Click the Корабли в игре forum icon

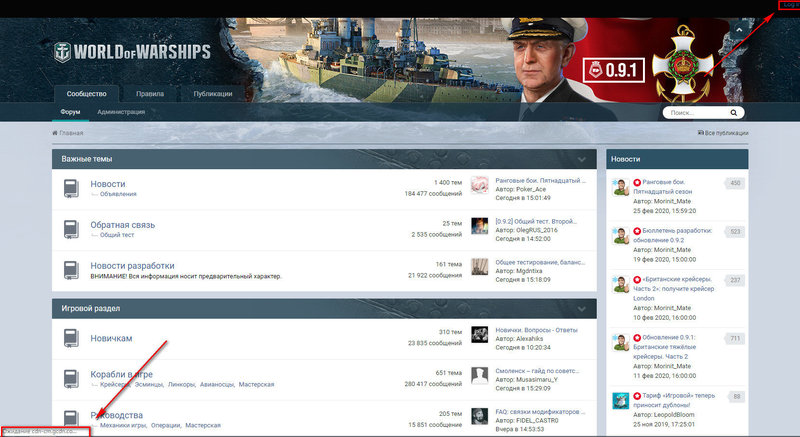(71, 379)
